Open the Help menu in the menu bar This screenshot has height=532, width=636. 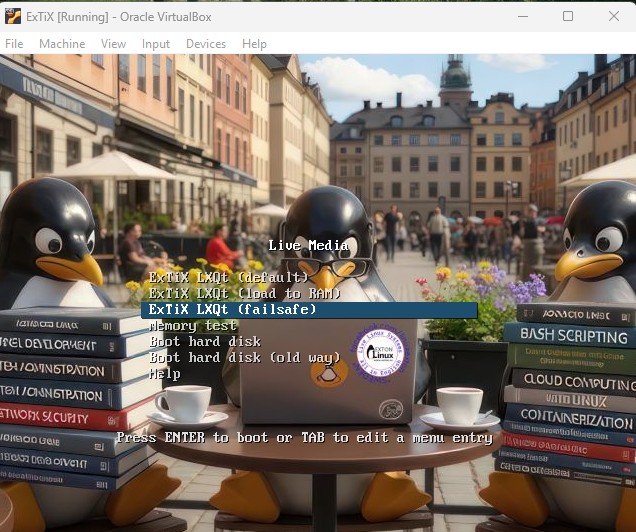(x=254, y=44)
